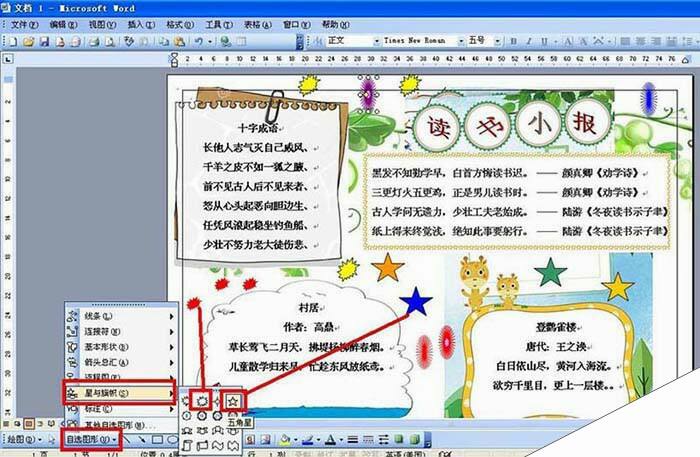The width and height of the screenshot is (700, 457).
Task: Click the orange star shape in document
Action: [x=388, y=268]
